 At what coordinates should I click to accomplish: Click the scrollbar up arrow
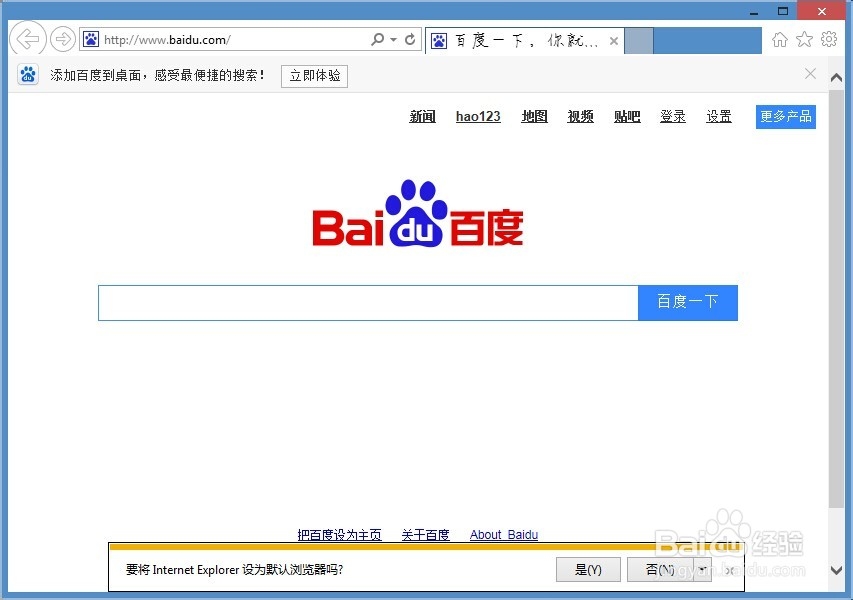click(x=836, y=78)
